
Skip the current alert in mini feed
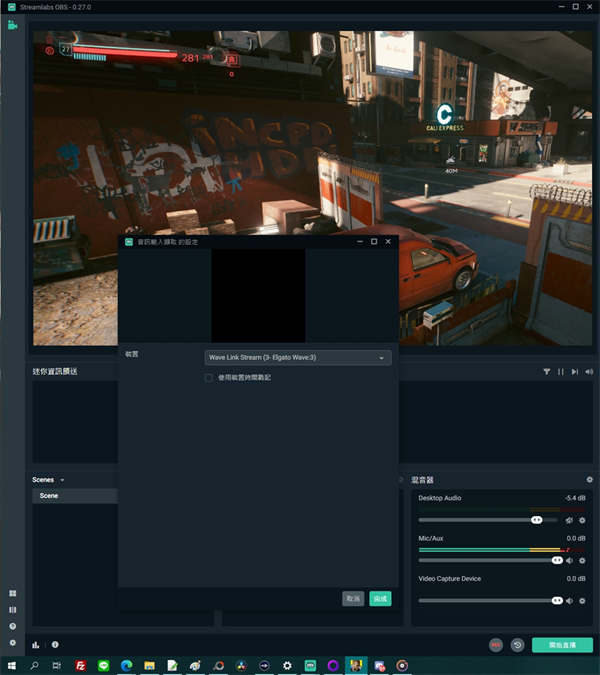(x=575, y=372)
